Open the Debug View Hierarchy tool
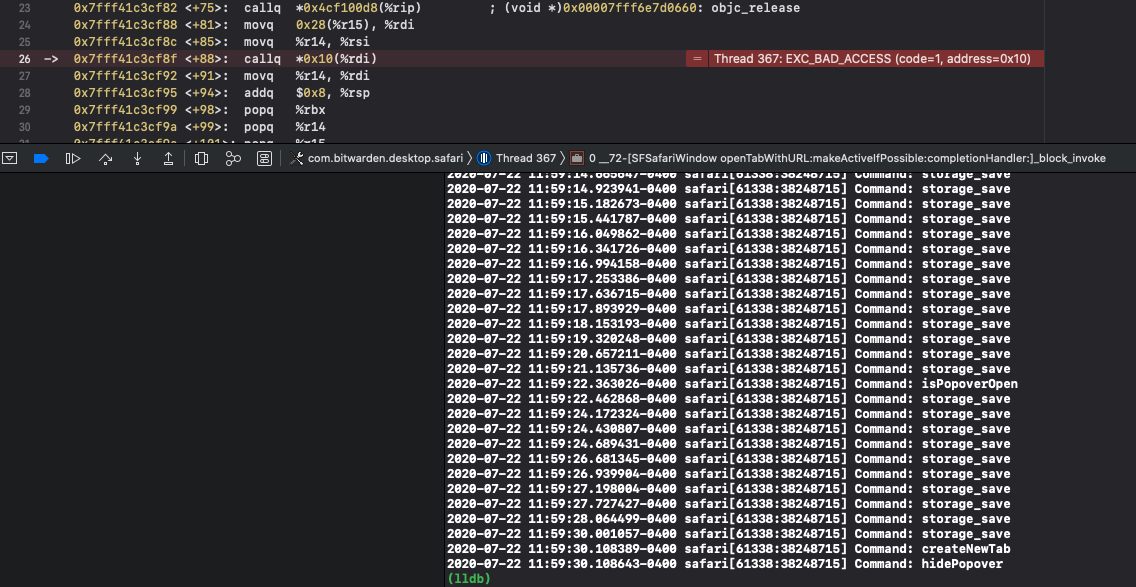The image size is (1136, 587). click(x=201, y=158)
